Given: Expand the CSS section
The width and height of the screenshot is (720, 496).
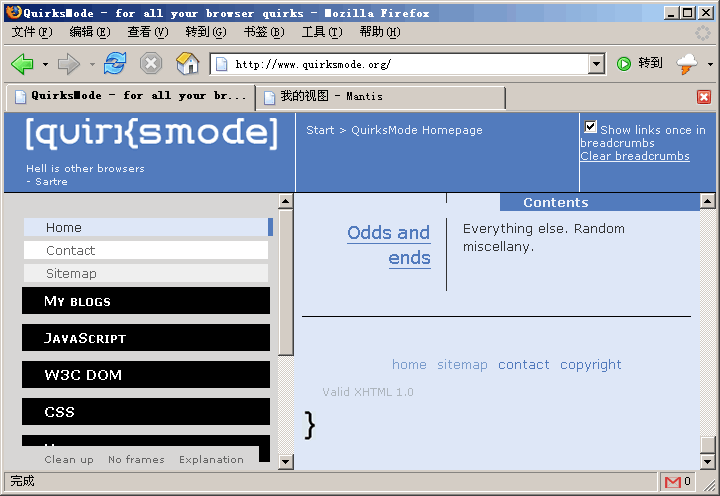Looking at the screenshot, I should point(146,411).
